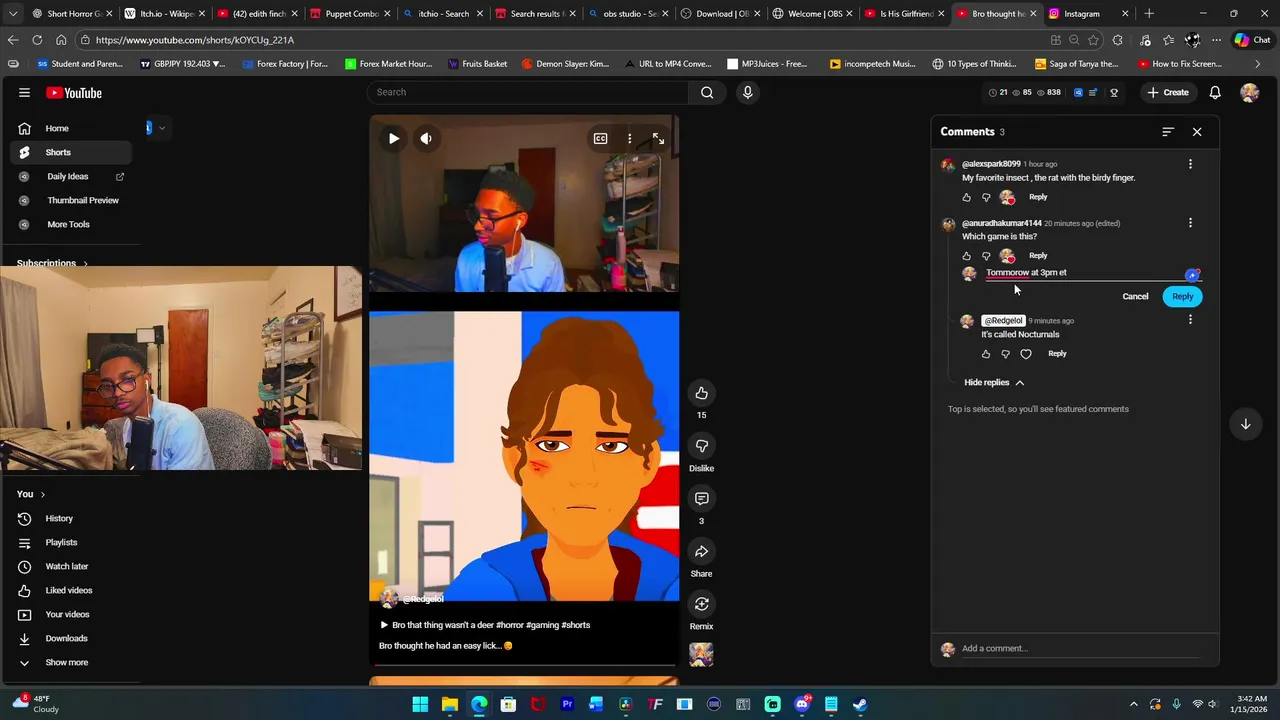The height and width of the screenshot is (720, 1280).
Task: Enter fullscreen on the Short
Action: 658,139
